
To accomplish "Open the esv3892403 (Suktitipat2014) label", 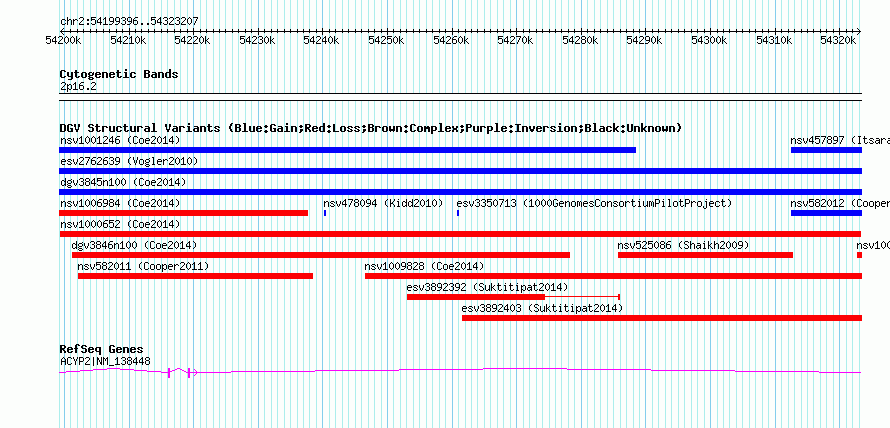I will (x=543, y=308).
